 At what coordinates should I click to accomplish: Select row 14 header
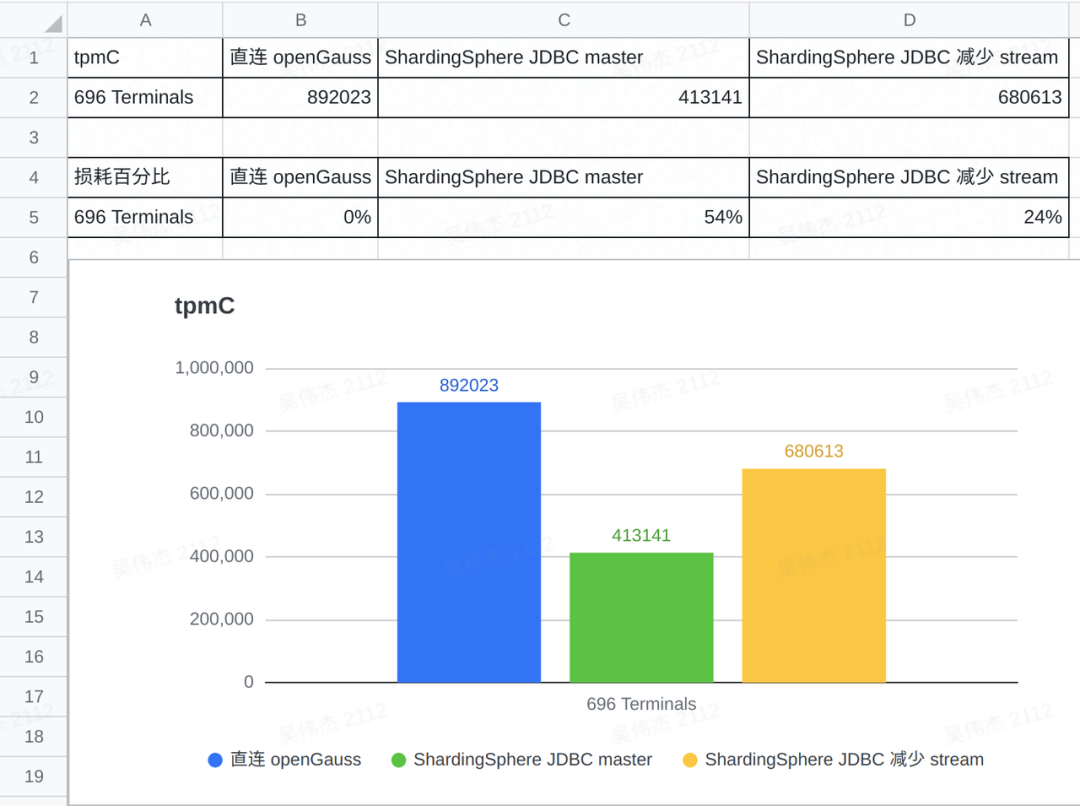coord(34,577)
